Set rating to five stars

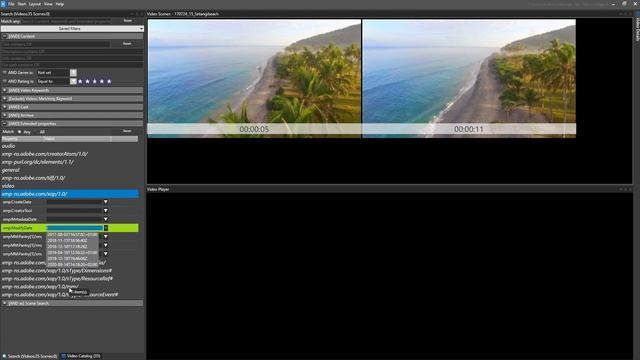(109, 82)
